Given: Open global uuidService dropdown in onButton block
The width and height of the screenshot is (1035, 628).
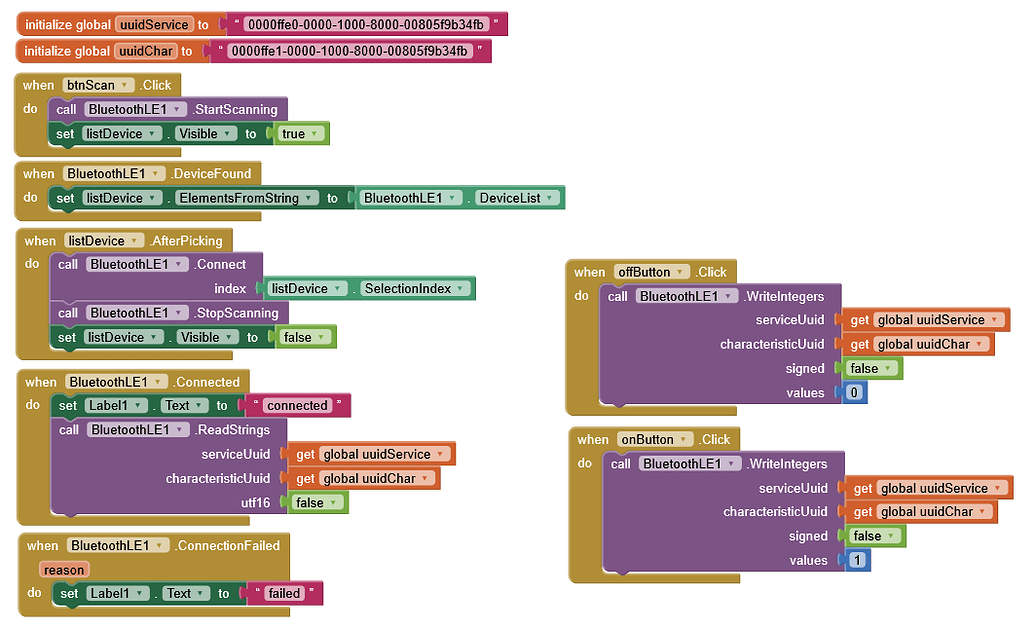Looking at the screenshot, I should click(x=941, y=489).
